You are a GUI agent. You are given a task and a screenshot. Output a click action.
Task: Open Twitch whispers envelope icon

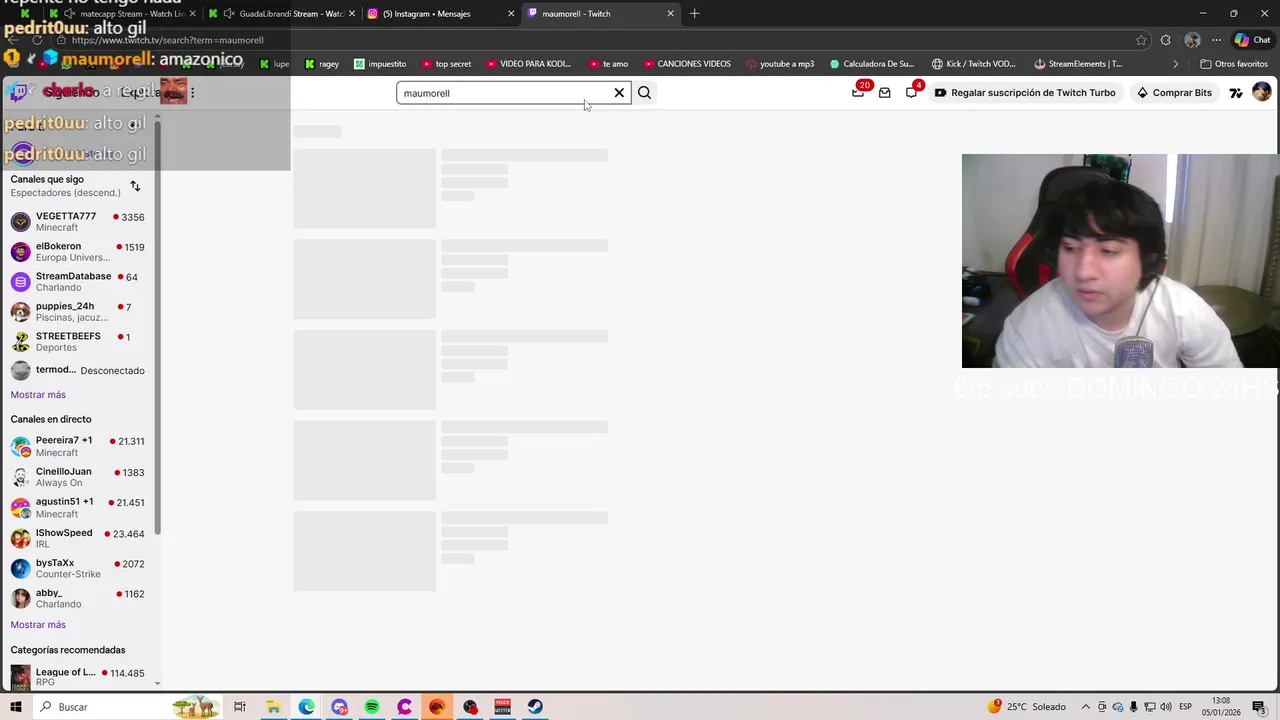tap(885, 93)
